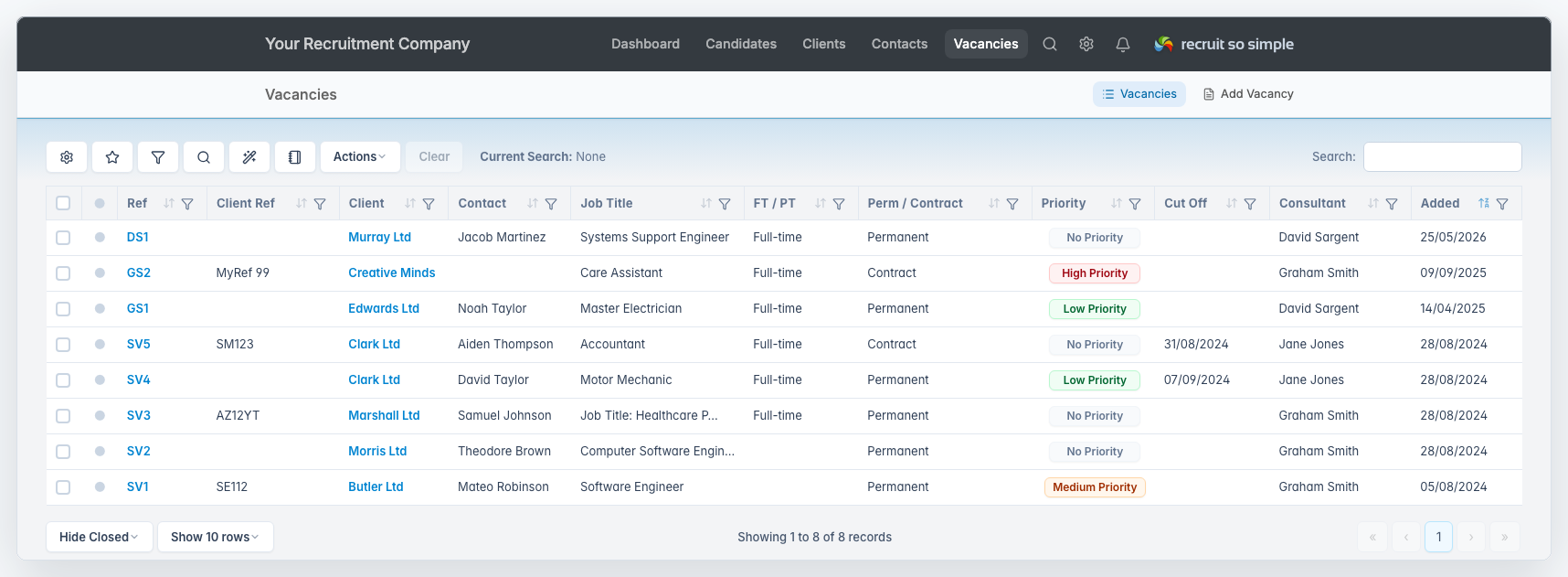This screenshot has width=1568, height=577.
Task: Open vacancy DS1 link
Action: click(138, 238)
